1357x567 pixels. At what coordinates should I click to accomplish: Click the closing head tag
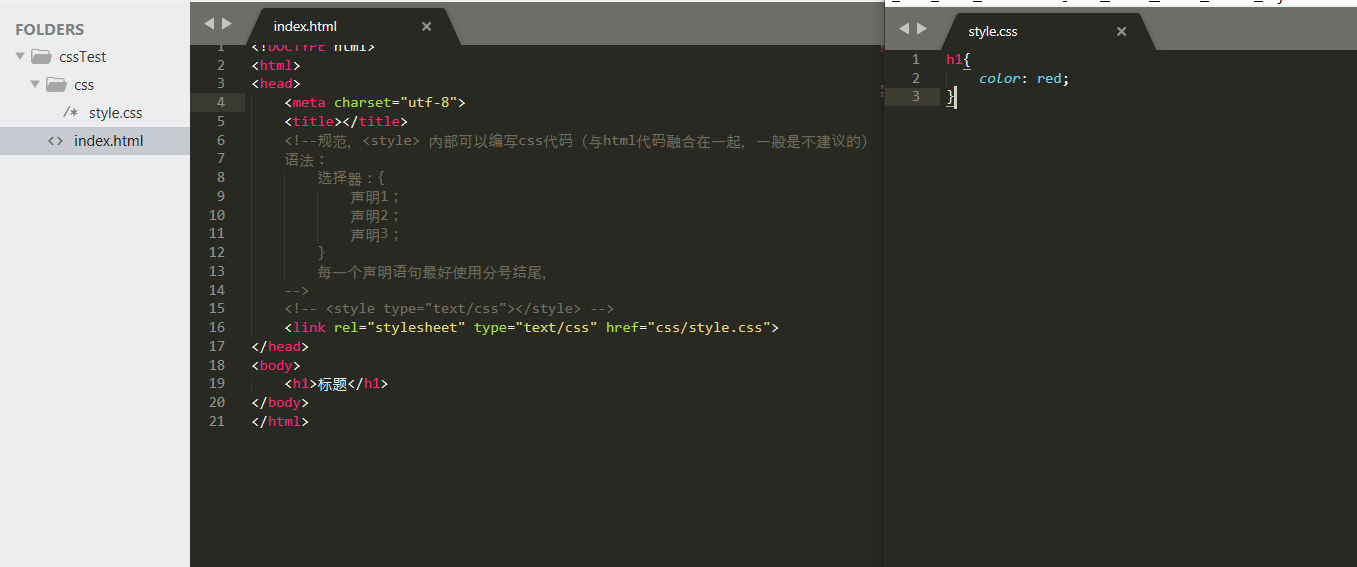(x=280, y=346)
